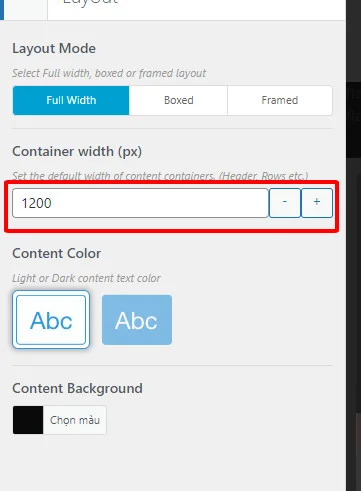
Task: Select the blue Abc dark content option
Action: coord(137,320)
